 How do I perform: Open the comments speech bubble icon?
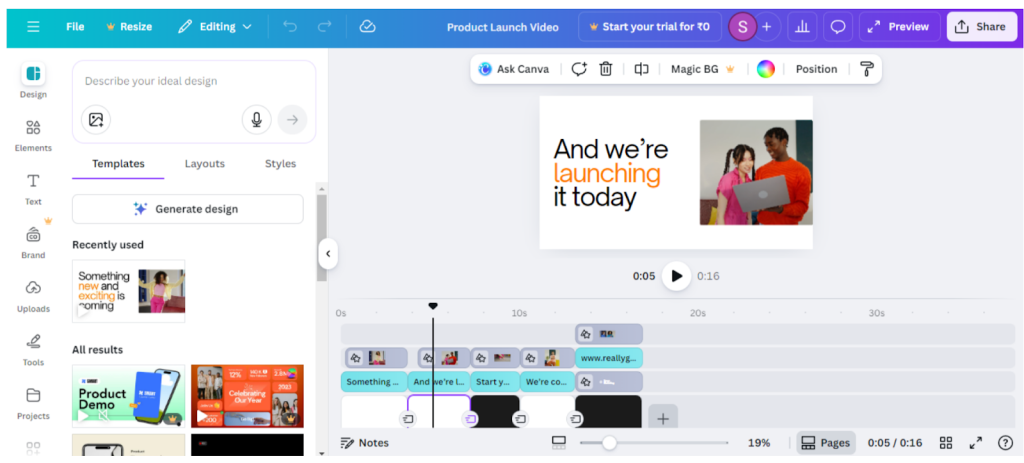[838, 27]
